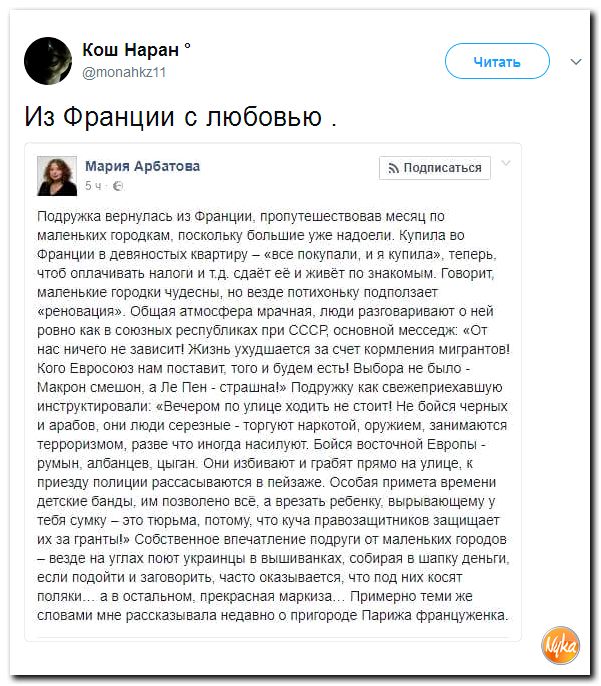Click the embedded post text starting Подружка вернулась
This screenshot has height=686, width=601.
click(x=273, y=416)
